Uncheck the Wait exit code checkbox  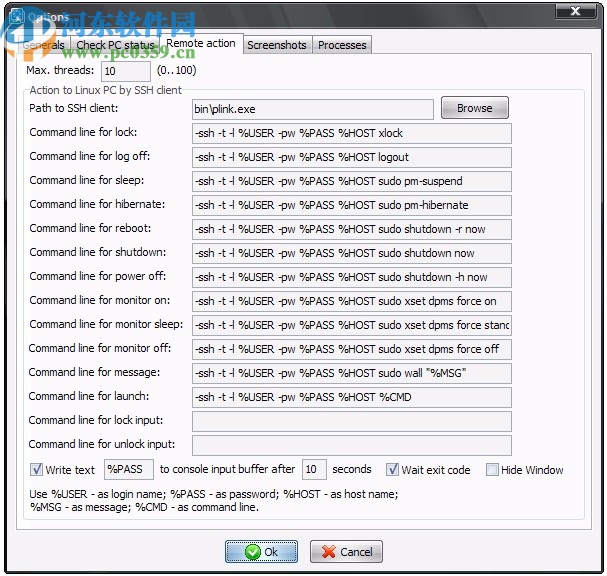point(392,470)
